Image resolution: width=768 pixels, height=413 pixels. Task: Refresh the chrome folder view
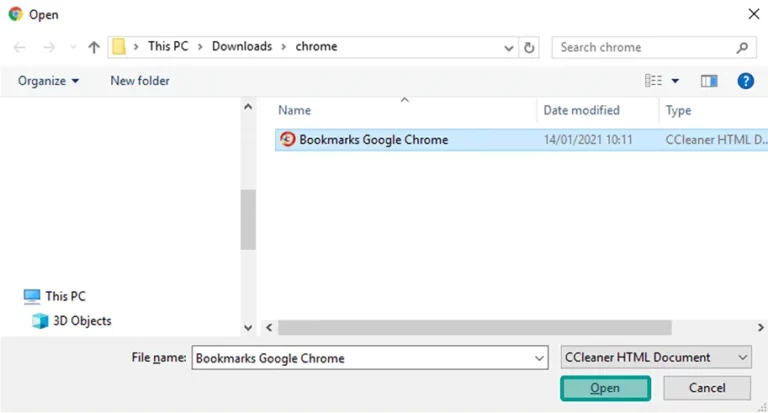coord(529,48)
